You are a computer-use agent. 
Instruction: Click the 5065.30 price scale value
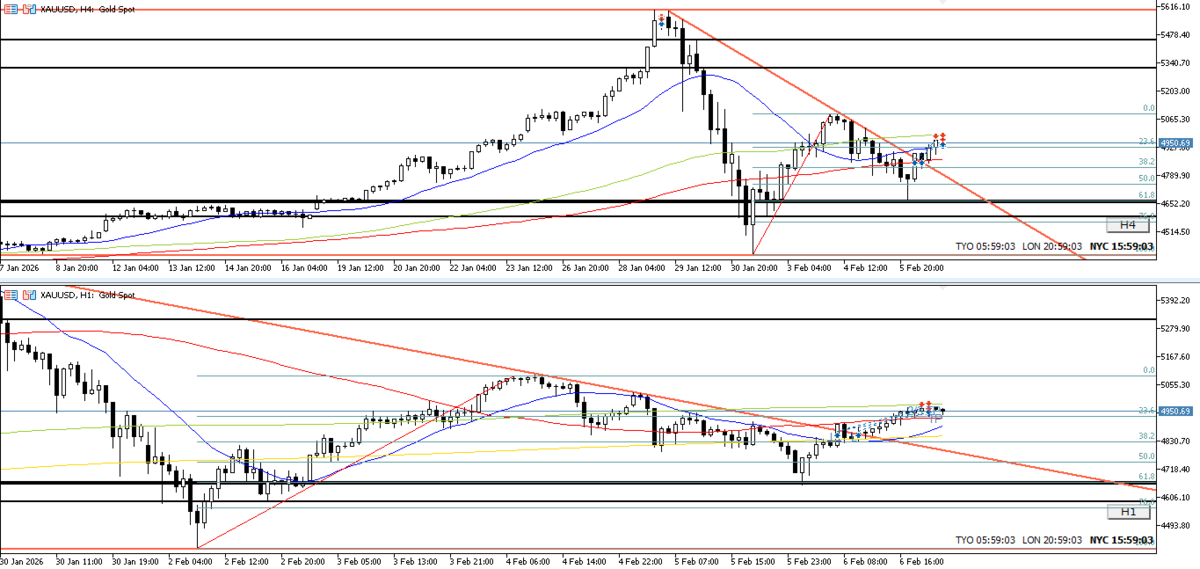[1176, 118]
